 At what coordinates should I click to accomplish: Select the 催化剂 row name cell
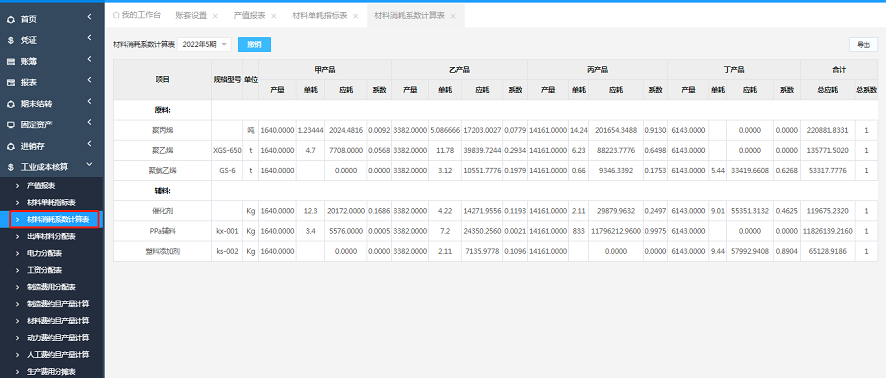(163, 211)
